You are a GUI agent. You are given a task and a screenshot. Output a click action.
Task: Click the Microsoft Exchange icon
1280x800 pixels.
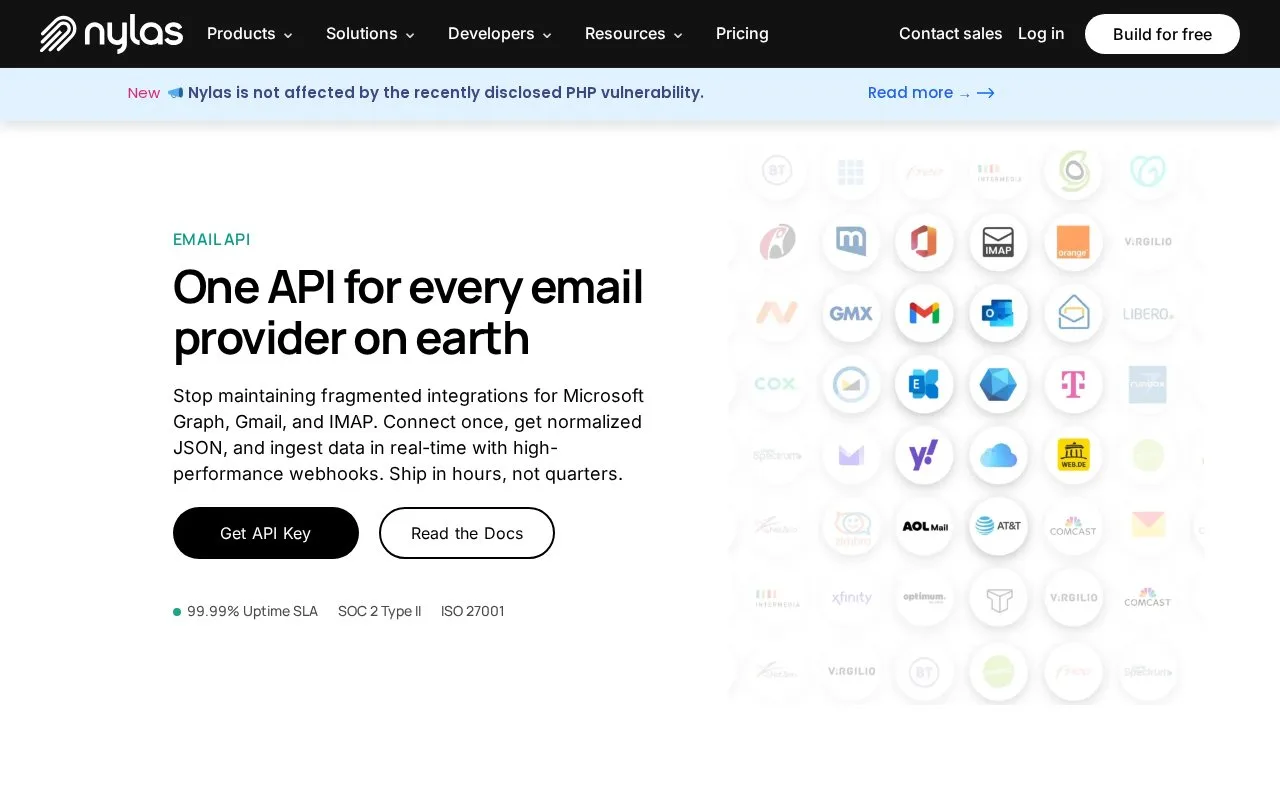pyautogui.click(x=924, y=384)
